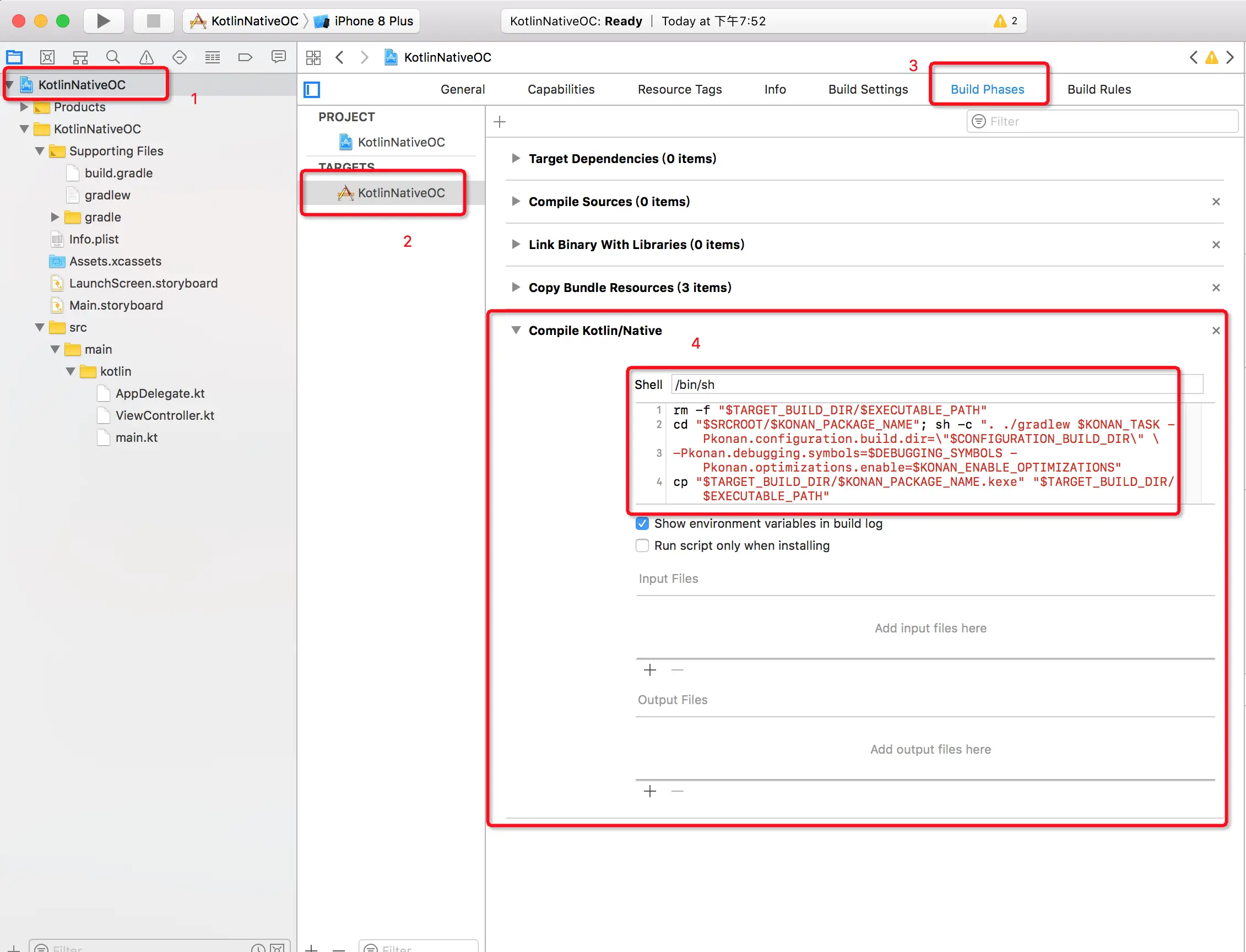Add an input file with plus button

(650, 670)
